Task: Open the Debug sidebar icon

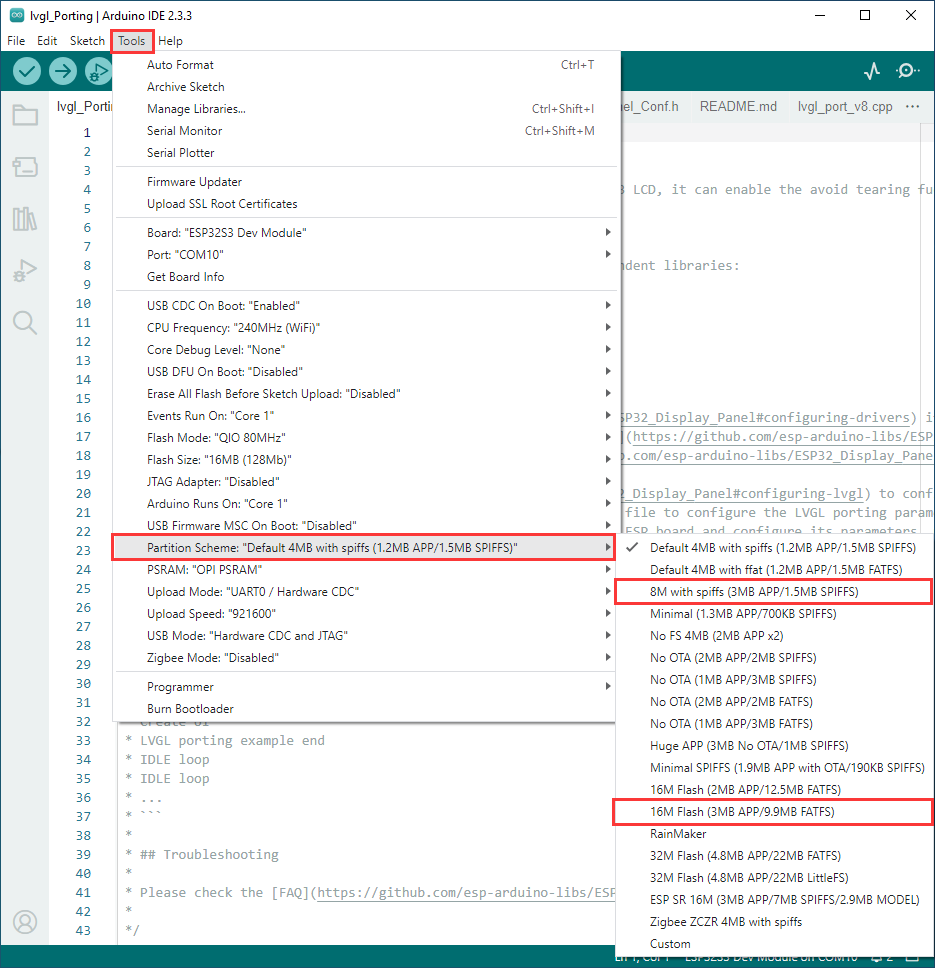Action: pyautogui.click(x=25, y=270)
